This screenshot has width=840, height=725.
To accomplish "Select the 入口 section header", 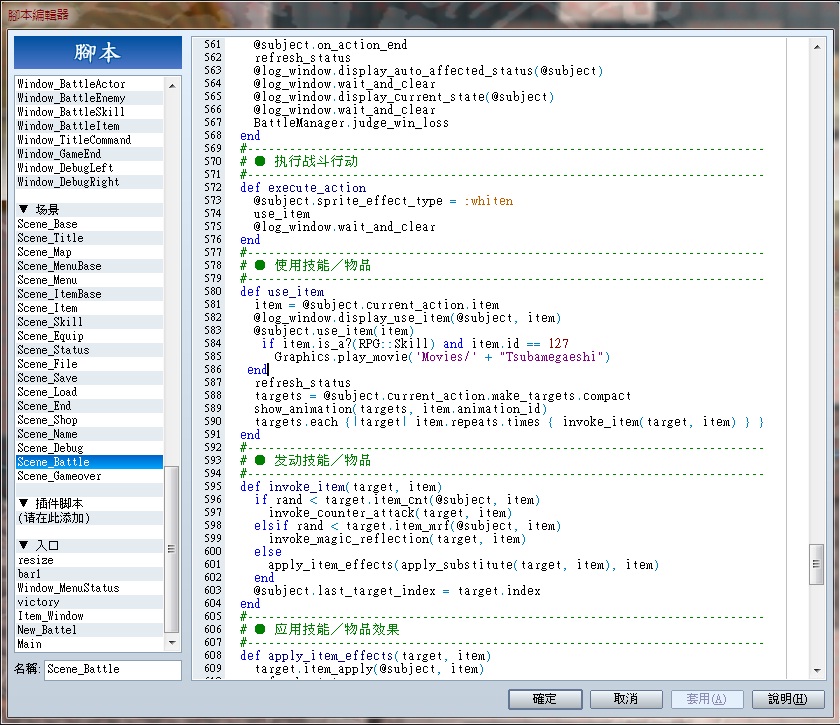I will (89, 545).
